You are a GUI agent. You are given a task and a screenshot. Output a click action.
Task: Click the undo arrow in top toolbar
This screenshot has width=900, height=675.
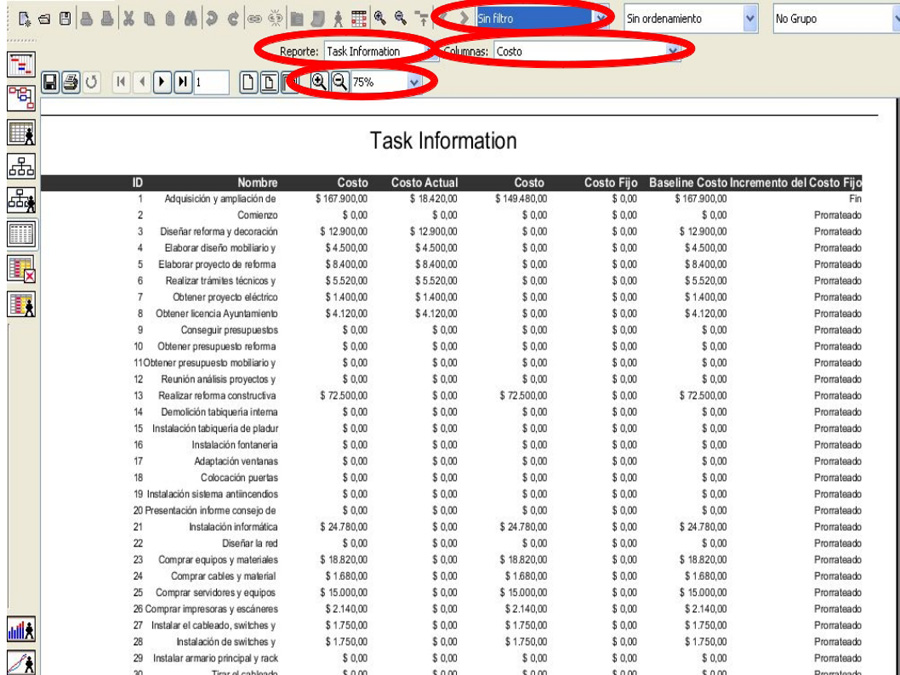click(x=211, y=18)
